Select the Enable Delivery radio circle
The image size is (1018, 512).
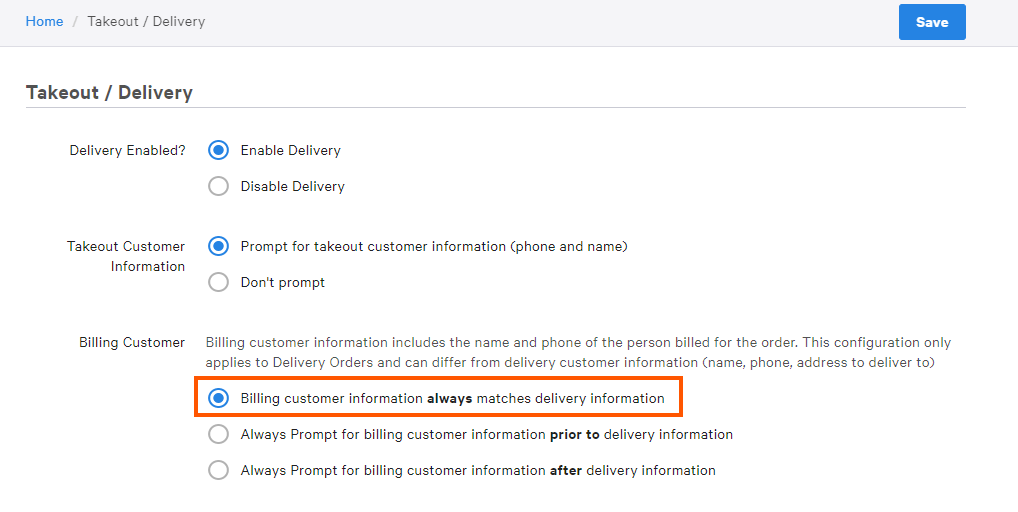point(218,150)
